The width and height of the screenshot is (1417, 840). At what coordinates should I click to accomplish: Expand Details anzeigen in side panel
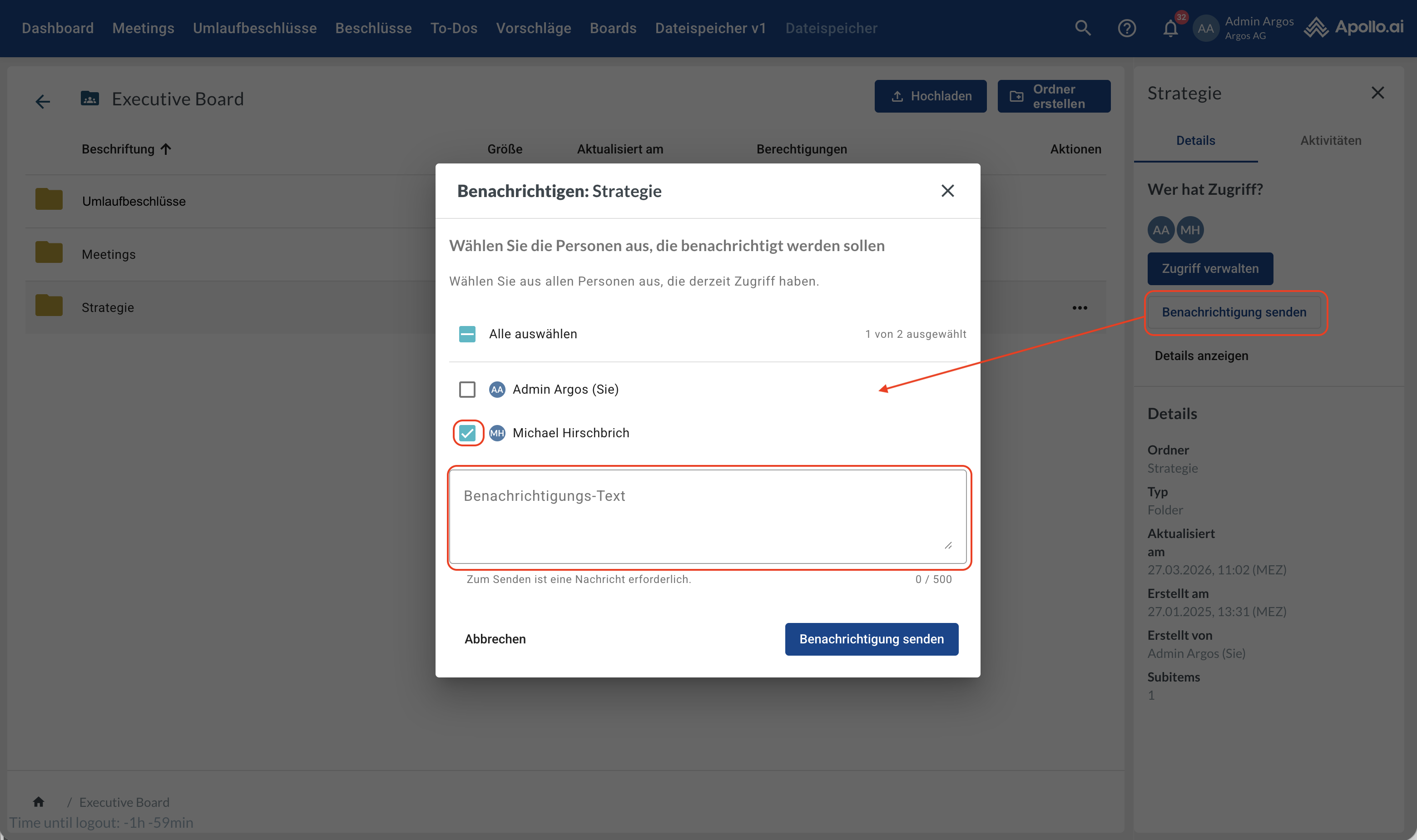click(1201, 356)
